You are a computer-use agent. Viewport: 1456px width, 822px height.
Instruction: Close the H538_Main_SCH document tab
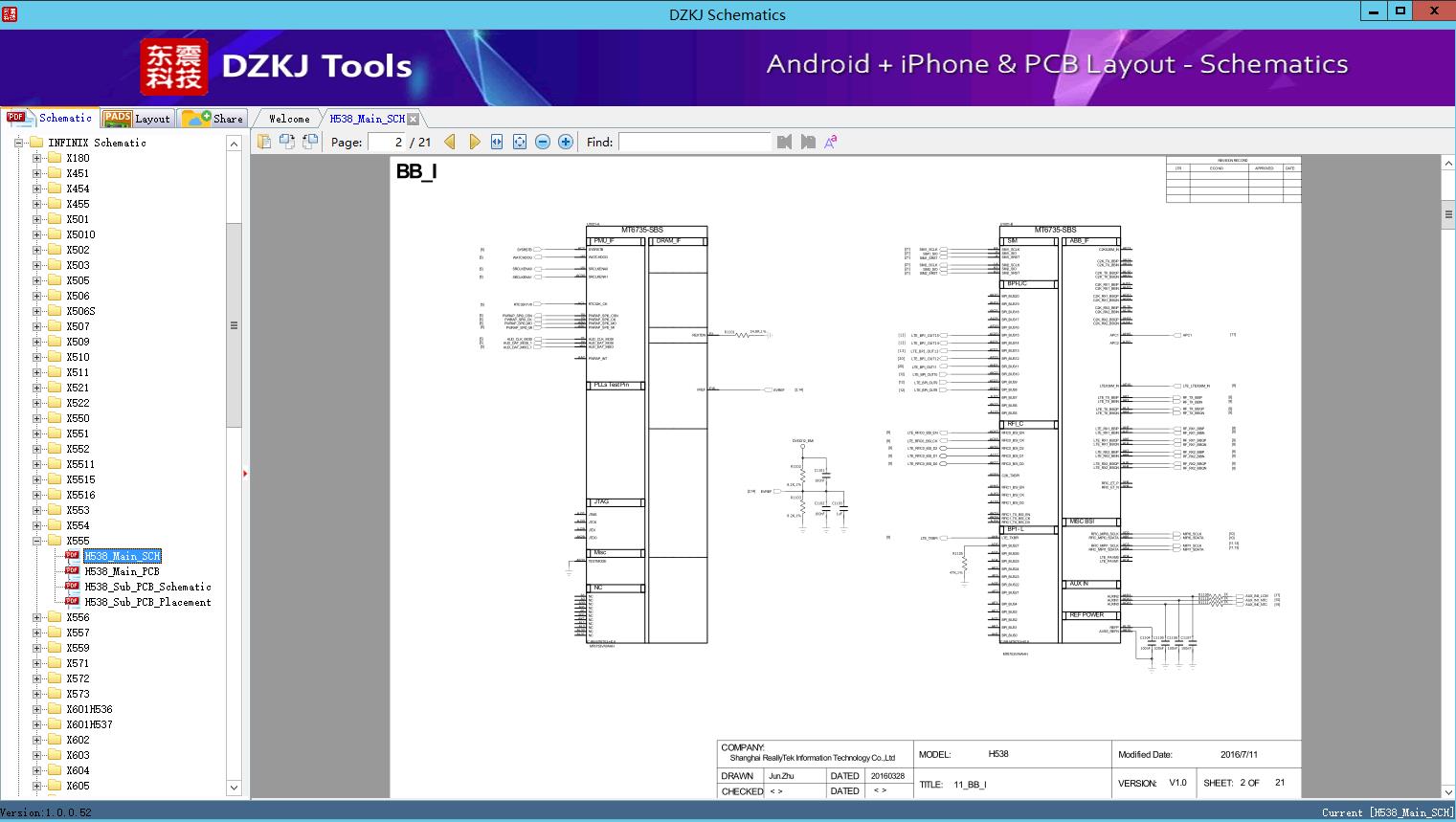tap(413, 119)
